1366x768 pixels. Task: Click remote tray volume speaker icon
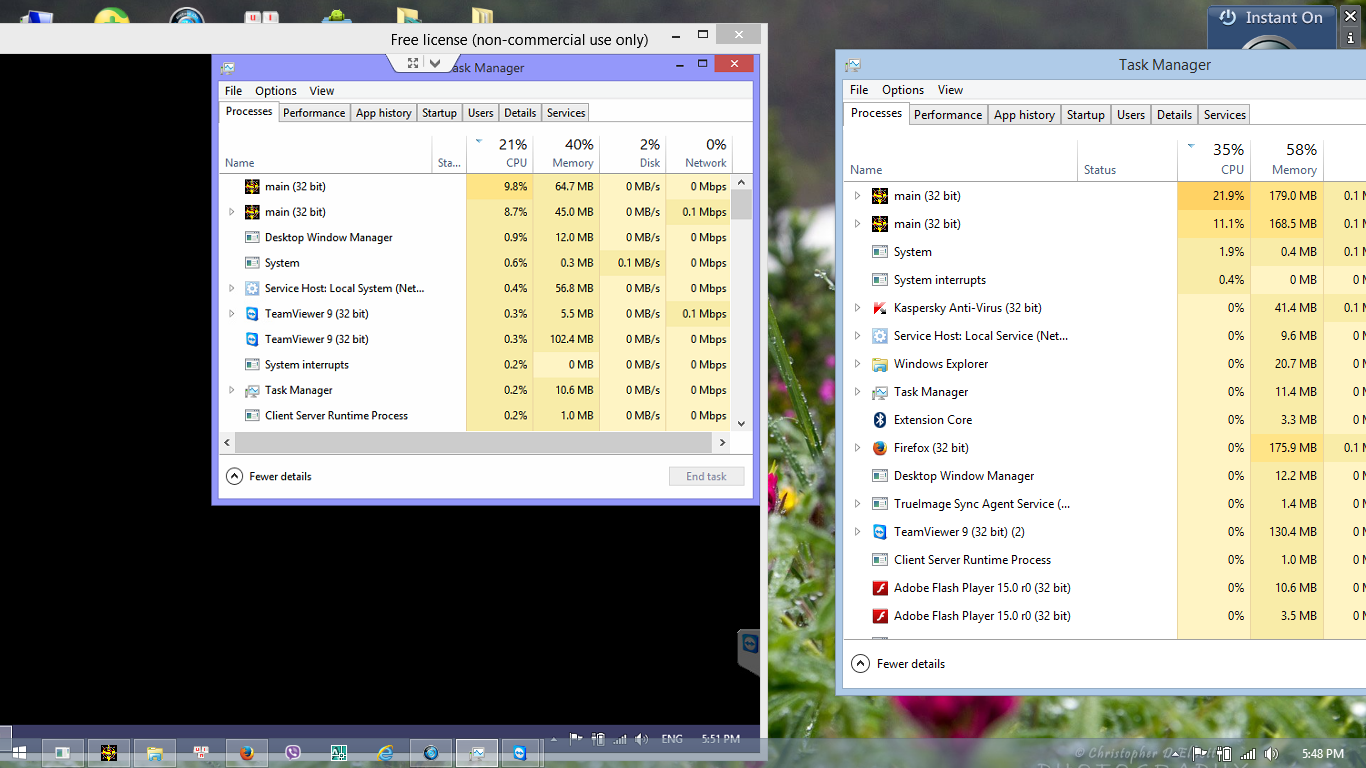pyautogui.click(x=641, y=740)
